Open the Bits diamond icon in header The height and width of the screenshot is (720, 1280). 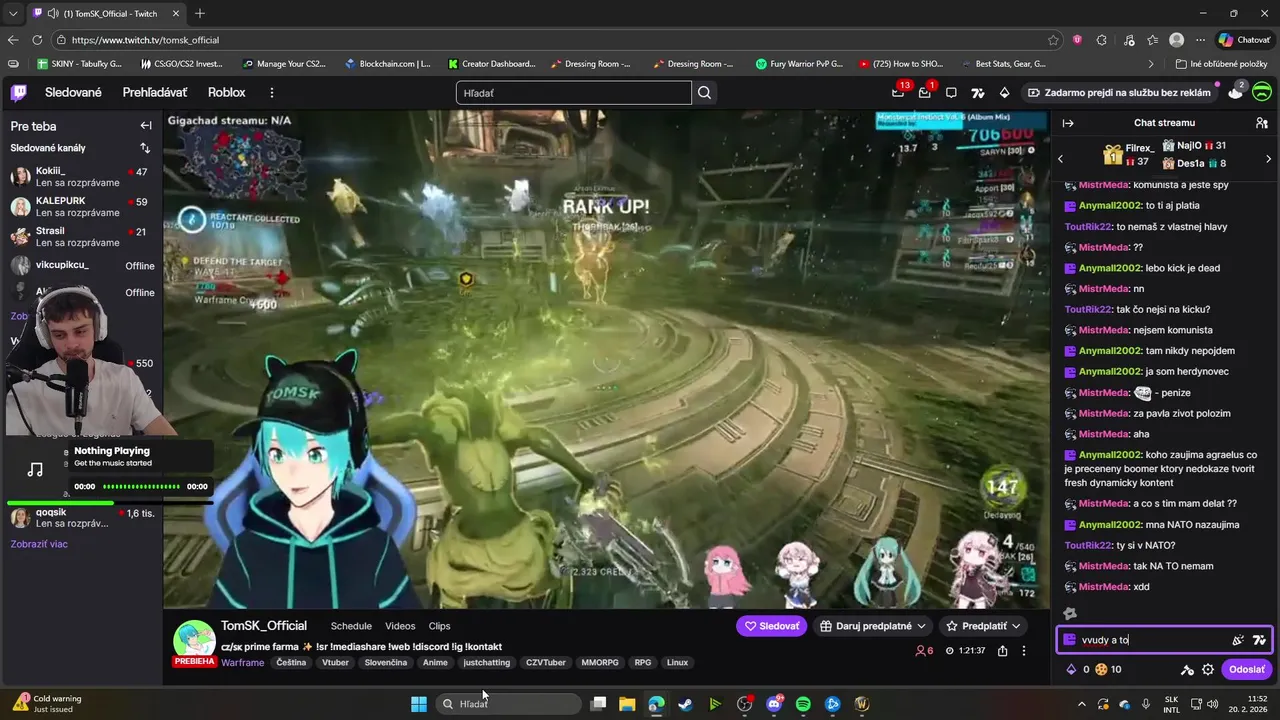point(1004,93)
